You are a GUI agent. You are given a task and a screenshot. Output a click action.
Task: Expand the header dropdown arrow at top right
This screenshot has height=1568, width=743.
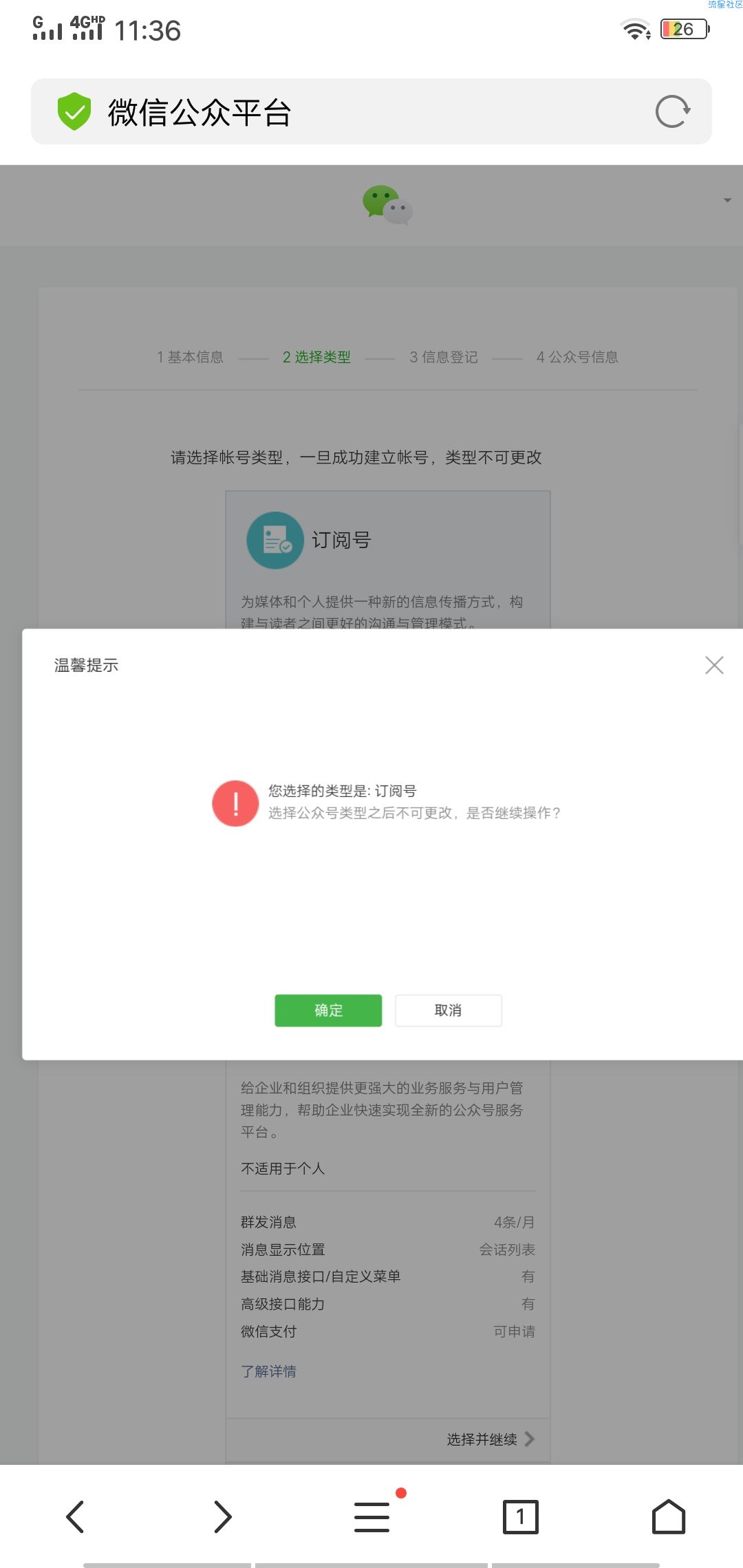tap(727, 200)
